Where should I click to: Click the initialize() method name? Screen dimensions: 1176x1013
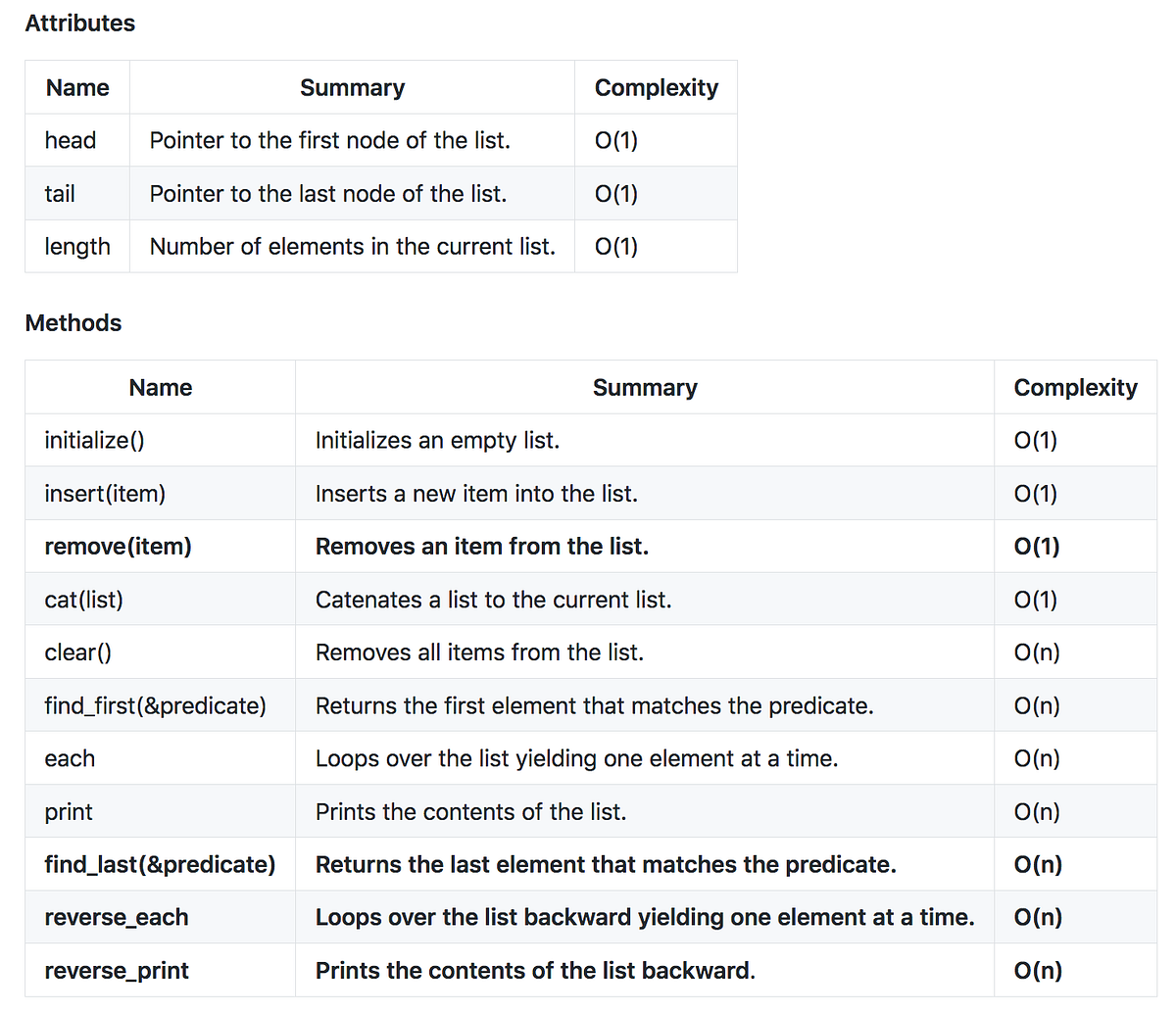(x=94, y=441)
